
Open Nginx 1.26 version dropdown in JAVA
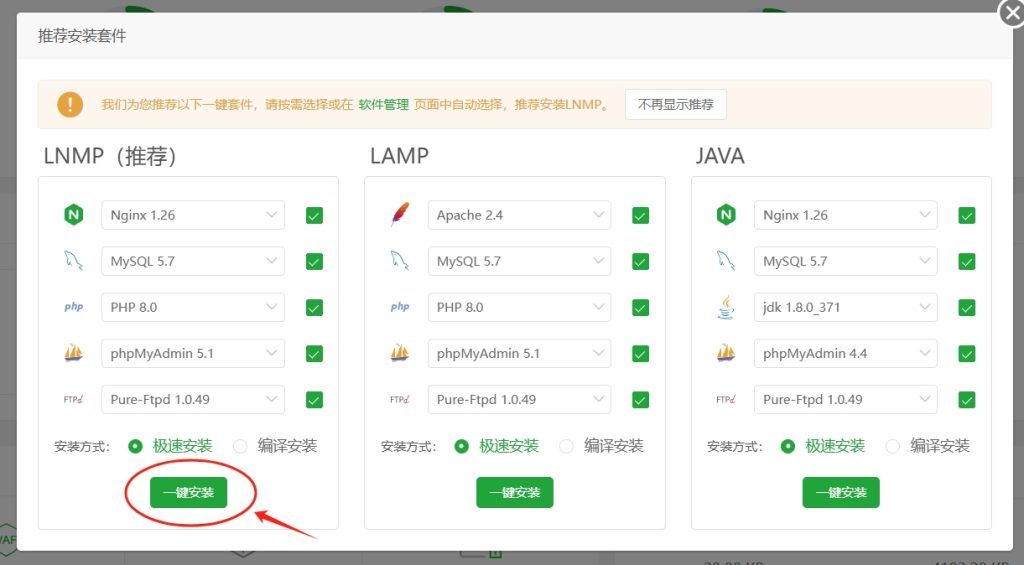[x=846, y=215]
